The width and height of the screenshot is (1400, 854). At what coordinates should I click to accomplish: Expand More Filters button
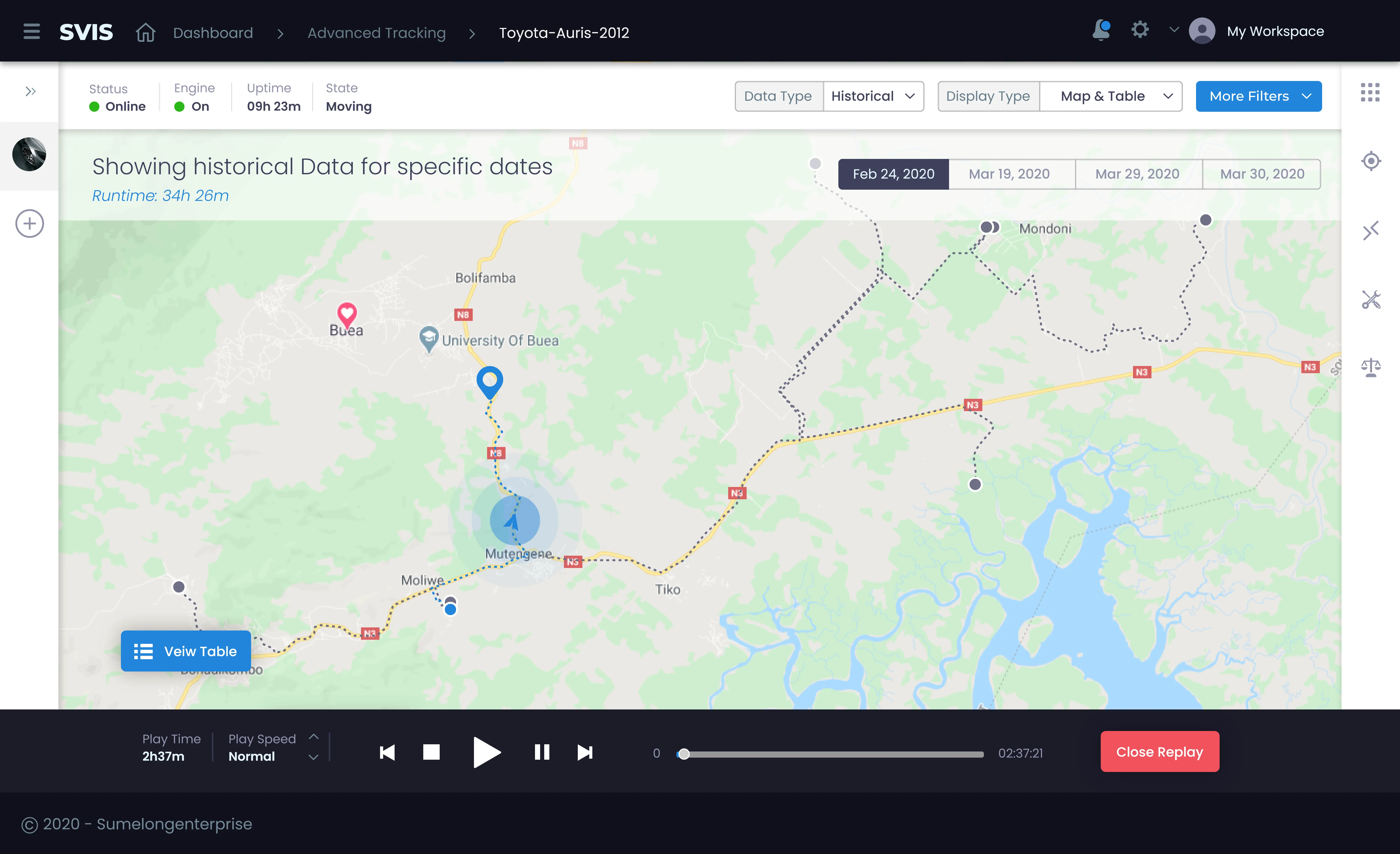pos(1259,96)
